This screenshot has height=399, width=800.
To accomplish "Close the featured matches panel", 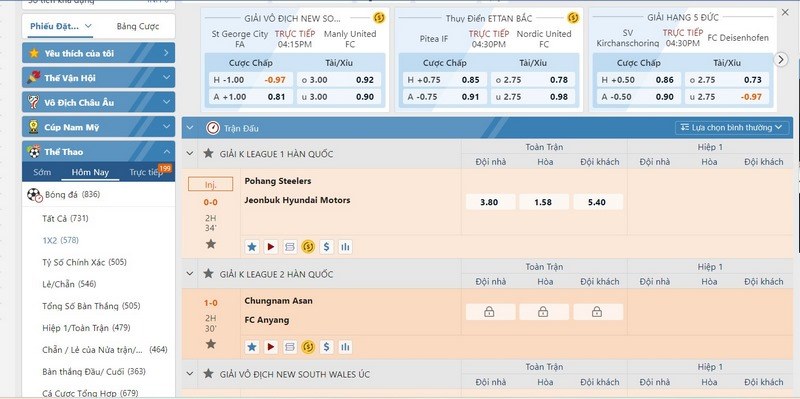I will 785,12.
